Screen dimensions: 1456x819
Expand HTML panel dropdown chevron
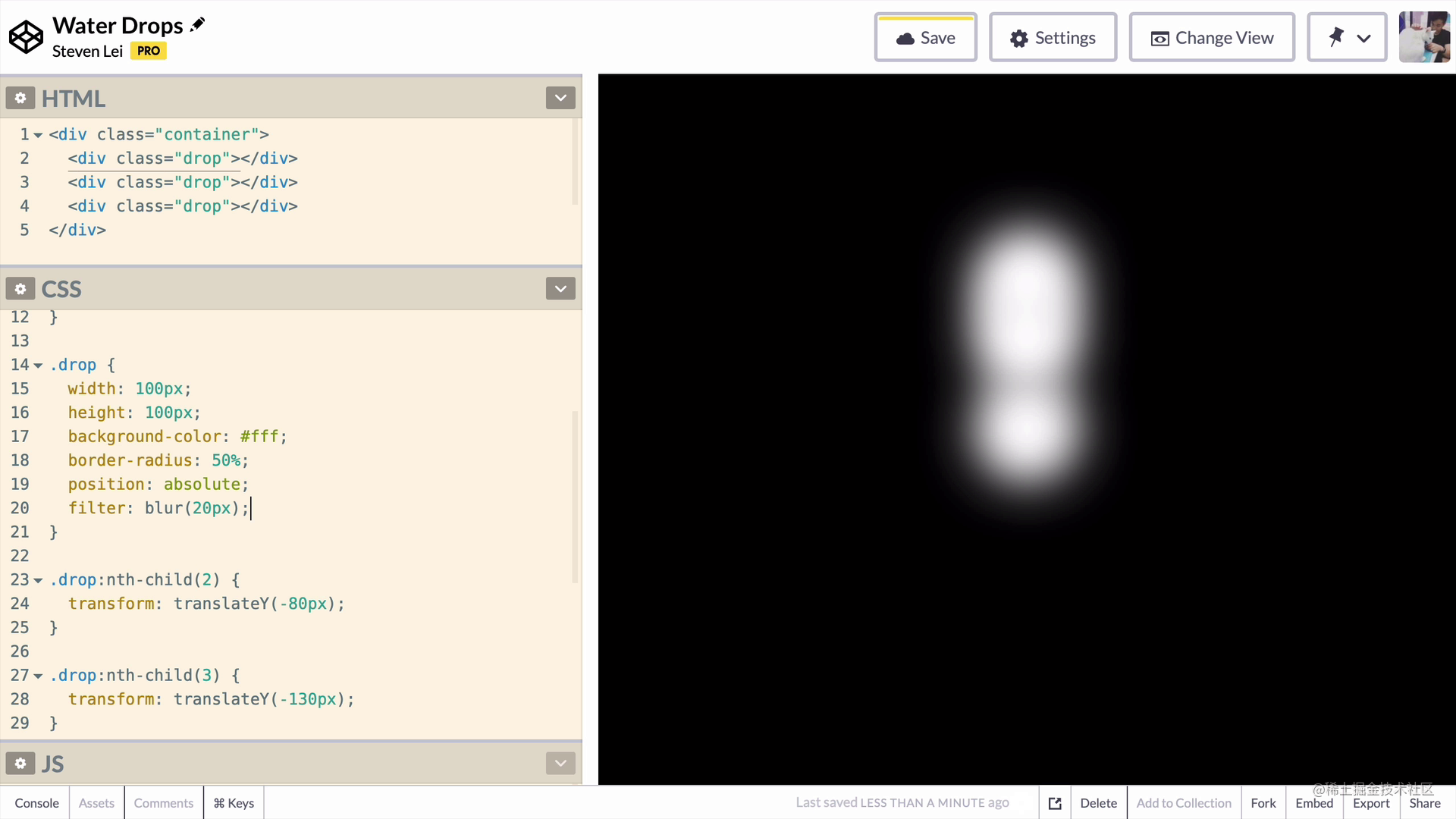click(x=560, y=98)
